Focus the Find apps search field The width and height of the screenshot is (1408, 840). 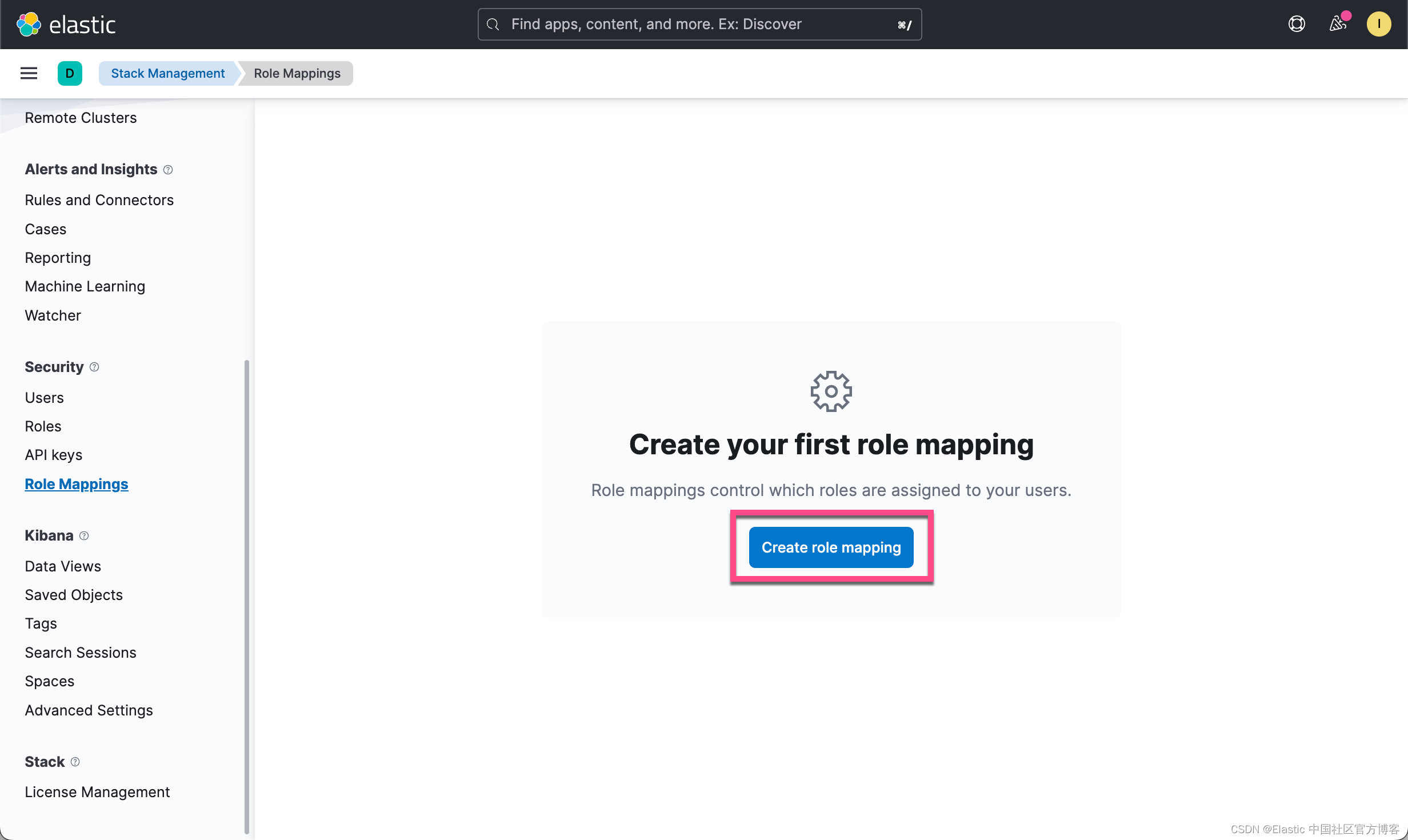pyautogui.click(x=699, y=24)
